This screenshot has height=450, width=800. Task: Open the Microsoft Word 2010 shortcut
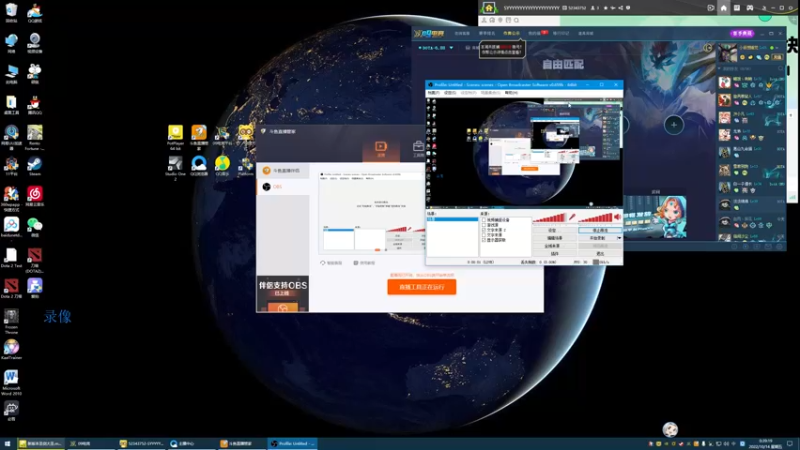pyautogui.click(x=11, y=383)
